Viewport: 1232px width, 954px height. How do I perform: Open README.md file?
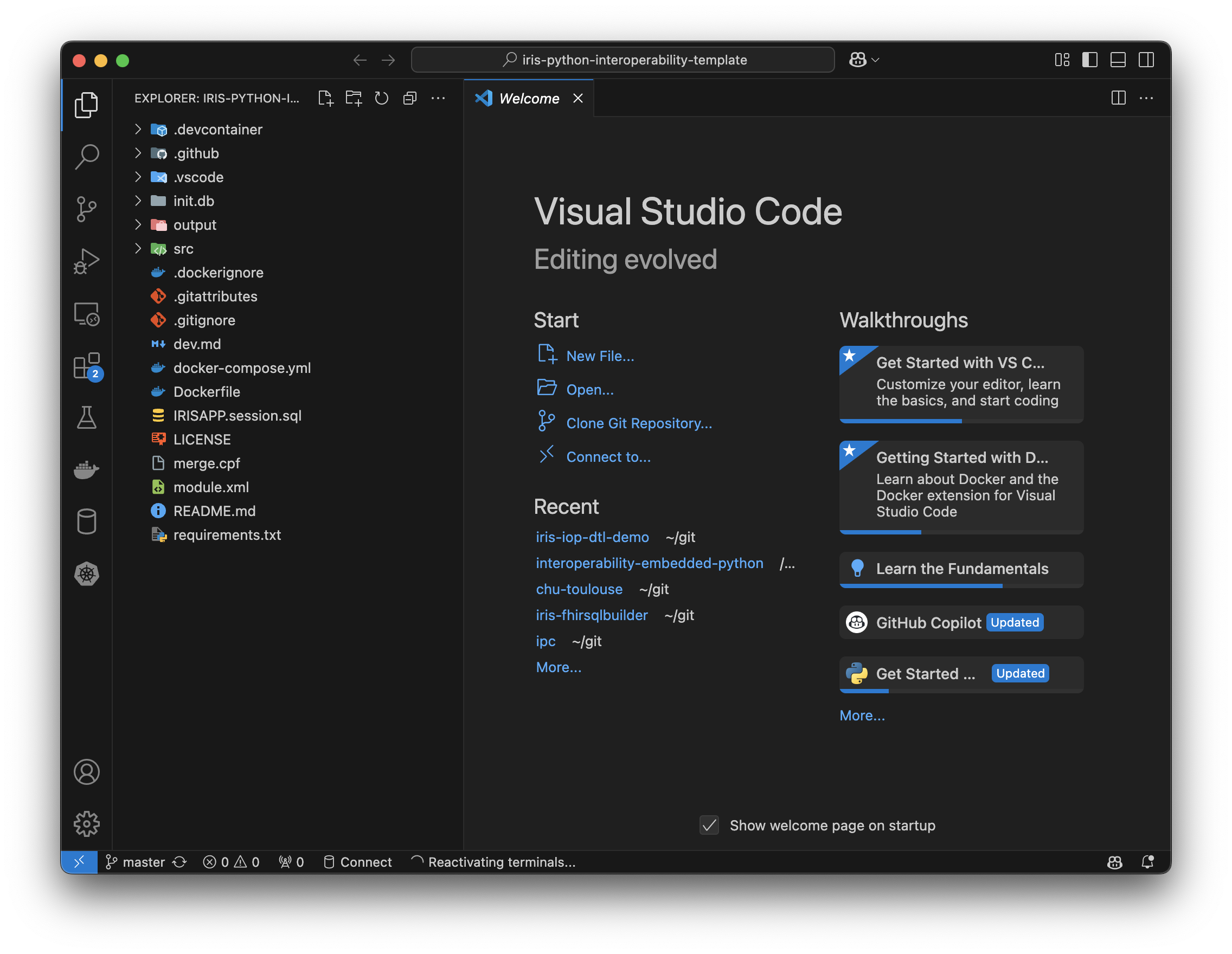(x=288, y=511)
